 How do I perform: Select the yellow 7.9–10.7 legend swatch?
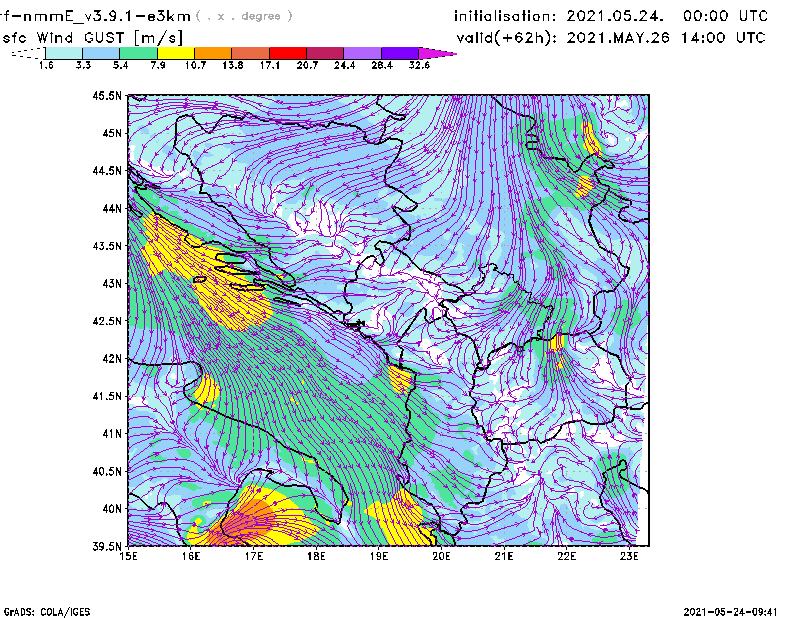[x=176, y=53]
